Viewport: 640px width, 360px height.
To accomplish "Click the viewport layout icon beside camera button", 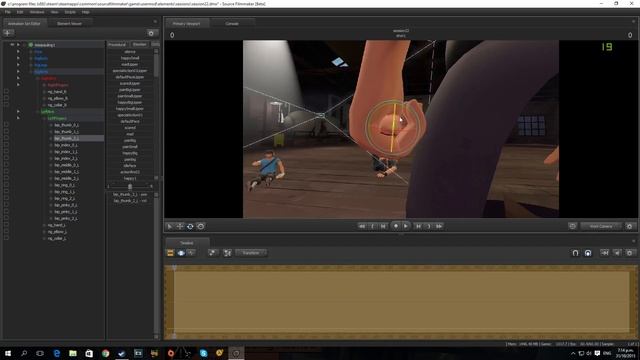I will coord(572,226).
